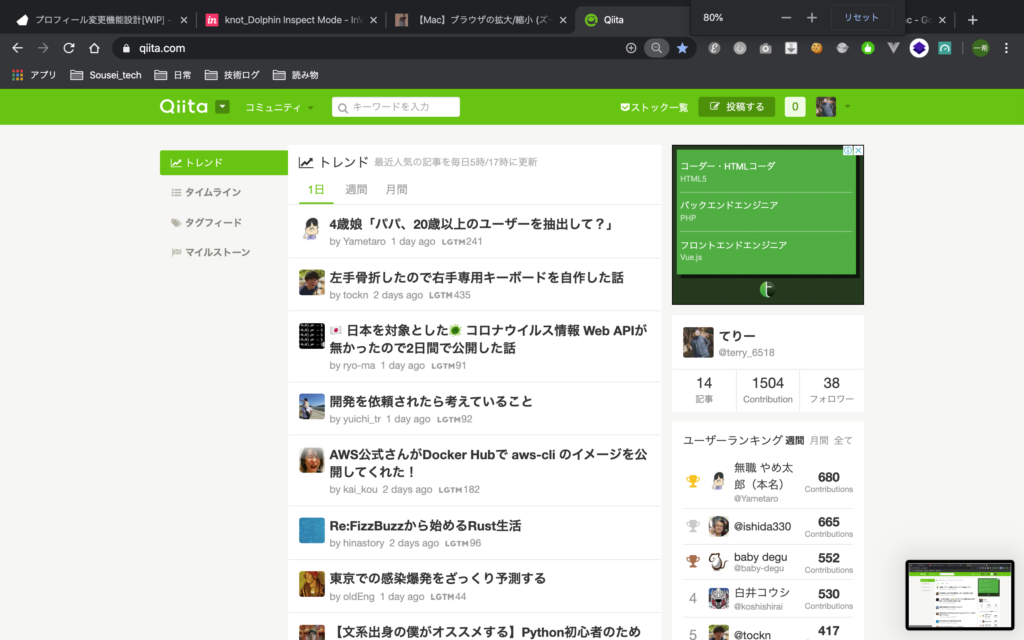
Task: Switch user ranking to 月間
Action: tap(819, 441)
